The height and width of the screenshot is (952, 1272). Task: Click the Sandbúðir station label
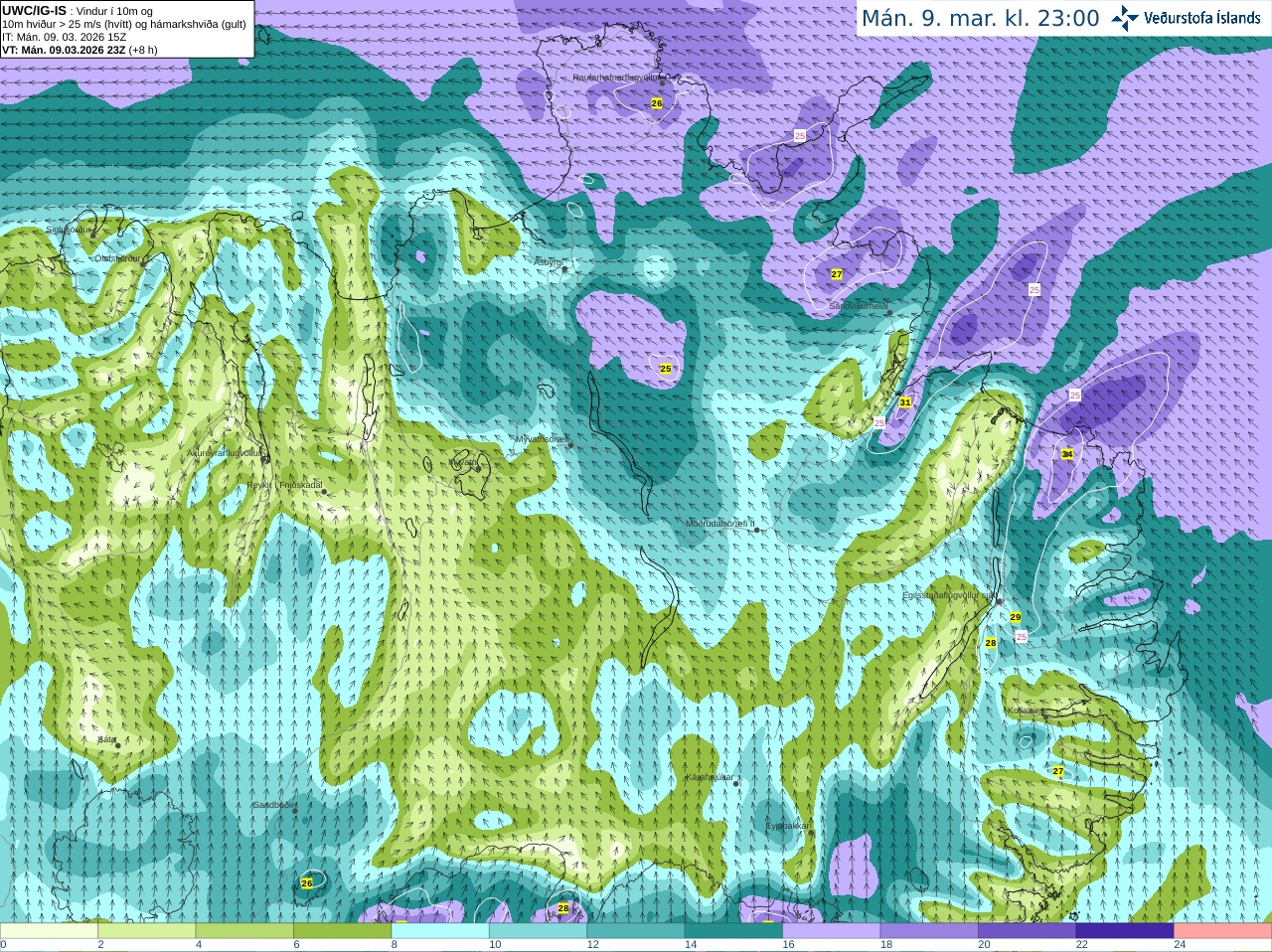(x=273, y=805)
